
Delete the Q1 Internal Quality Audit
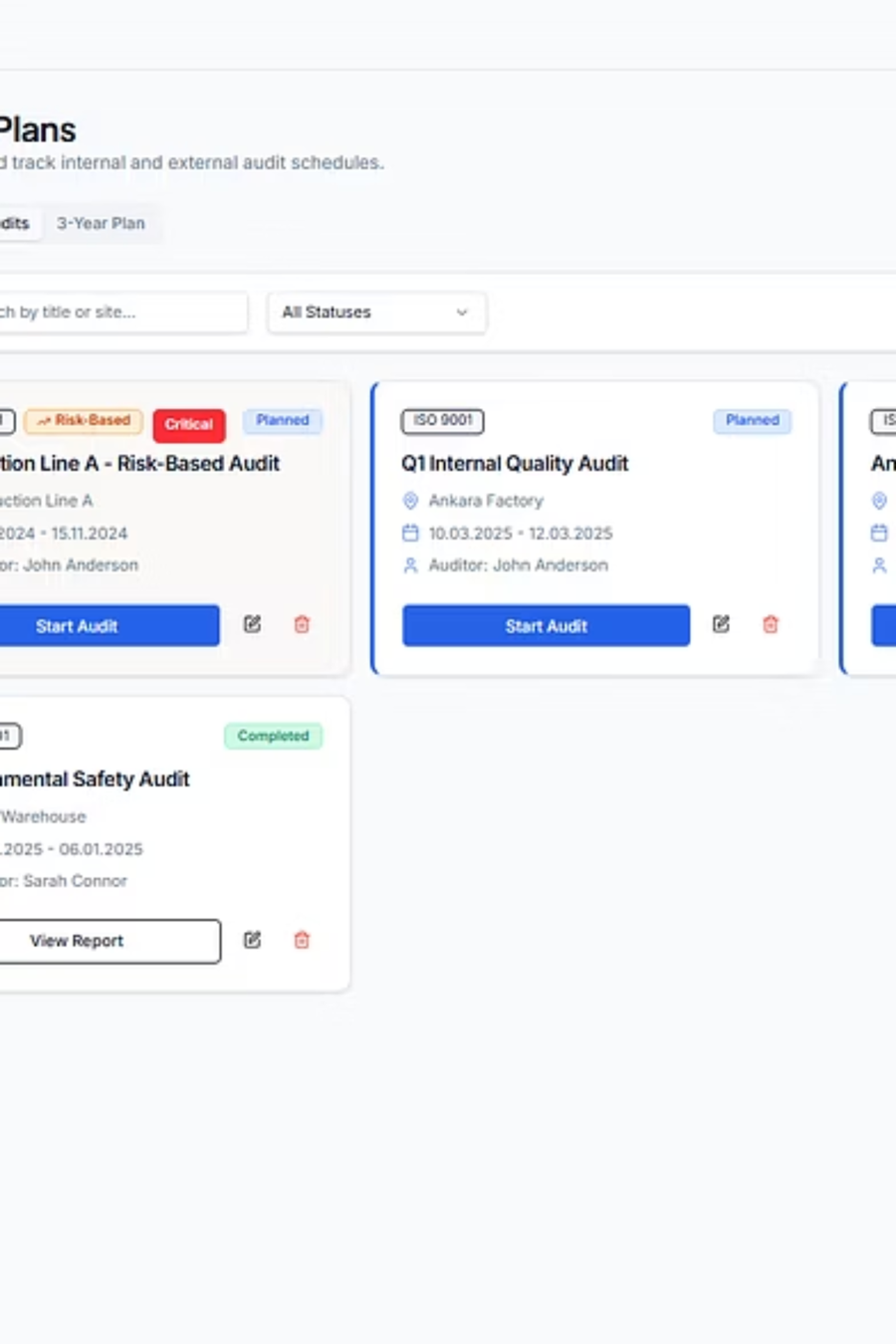click(x=771, y=624)
